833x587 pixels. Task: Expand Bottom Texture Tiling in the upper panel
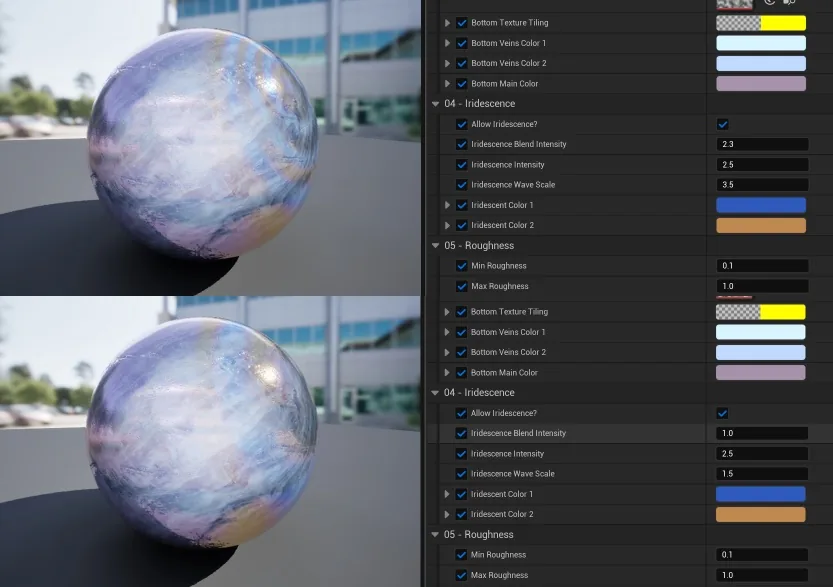[447, 23]
